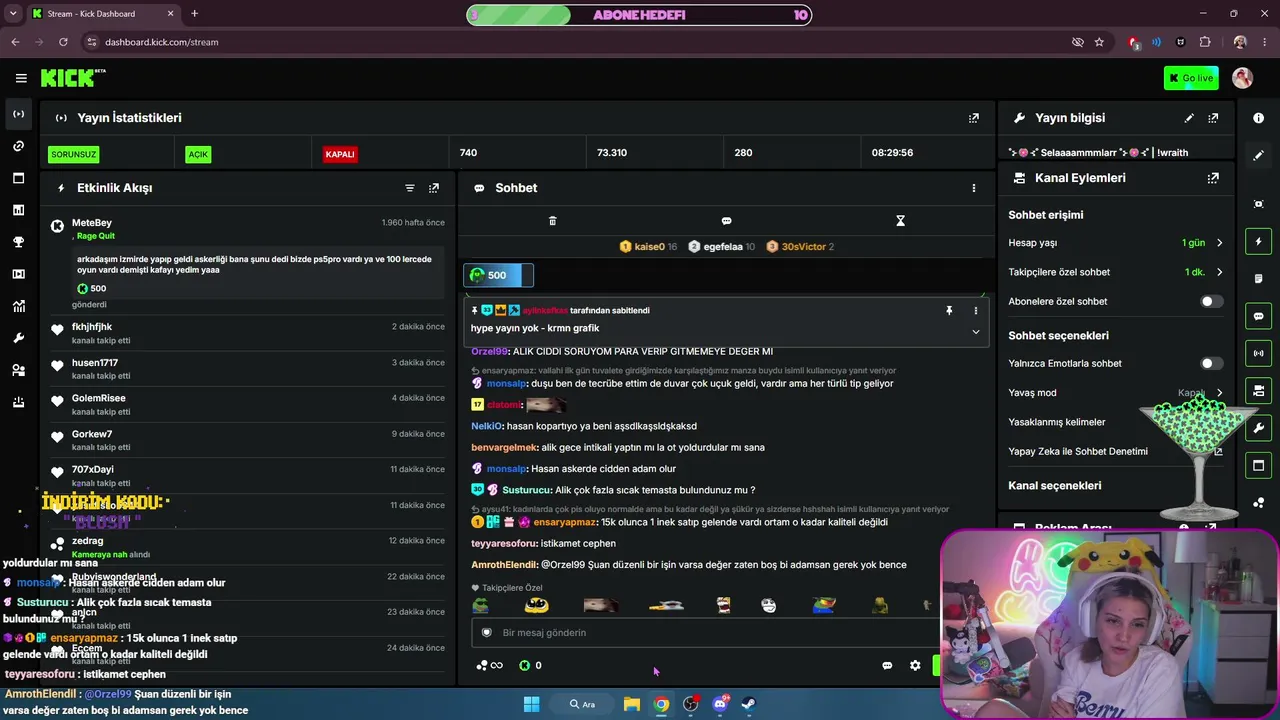Expand Takipçilere özel sohbet duration setting
This screenshot has width=1280, height=720.
(1219, 272)
